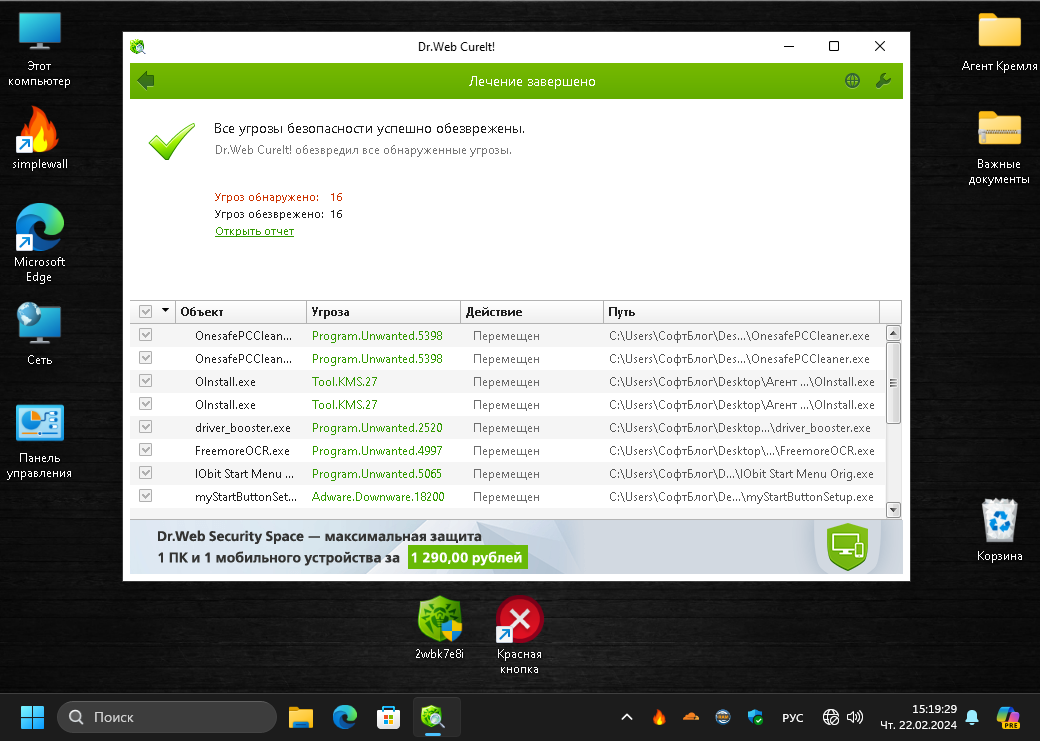The width and height of the screenshot is (1040, 741).
Task: Launch the simplewall desktop shortcut
Action: (40, 138)
